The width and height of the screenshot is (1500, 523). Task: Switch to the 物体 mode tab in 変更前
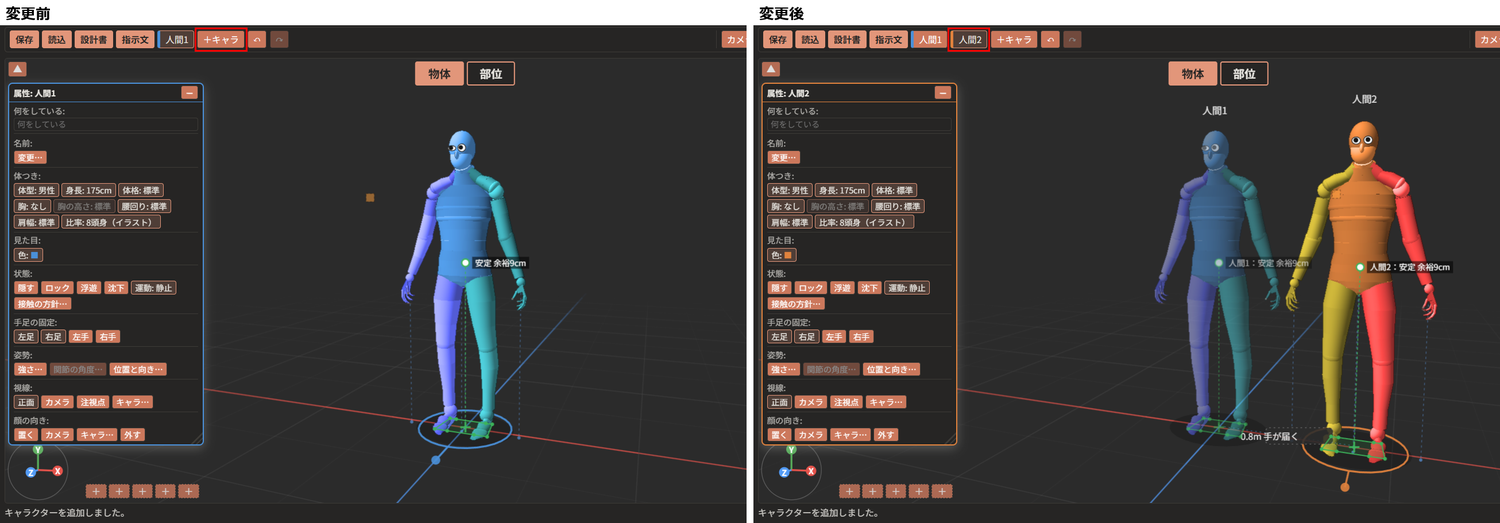(x=439, y=74)
